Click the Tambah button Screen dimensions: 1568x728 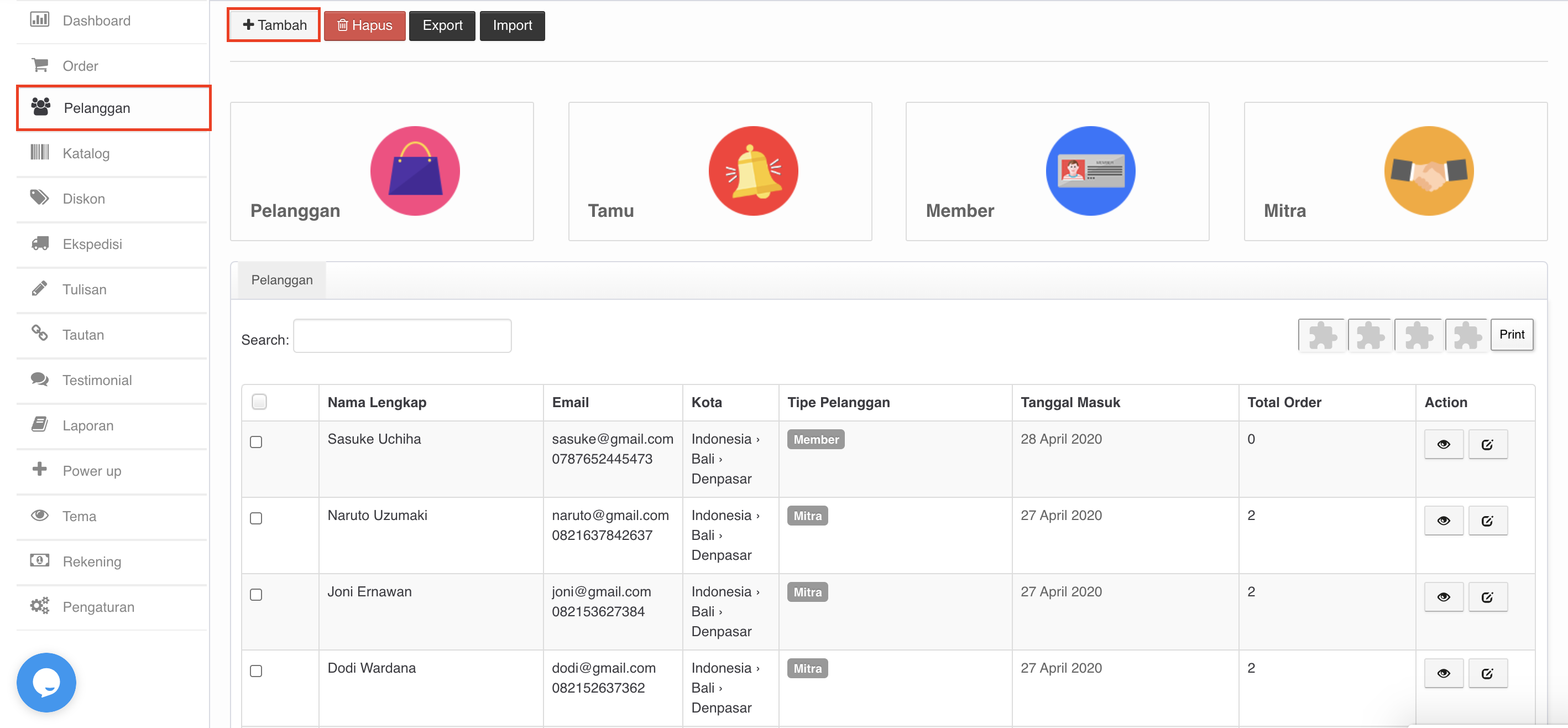tap(274, 25)
